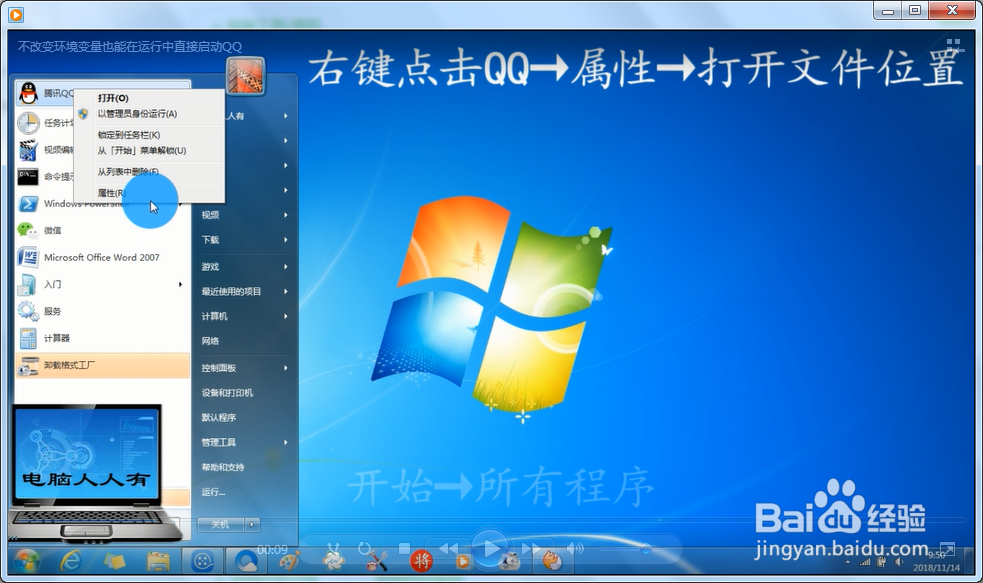Image resolution: width=983 pixels, height=583 pixels.
Task: Open Internet Explorer on the taskbar
Action: pyautogui.click(x=70, y=560)
